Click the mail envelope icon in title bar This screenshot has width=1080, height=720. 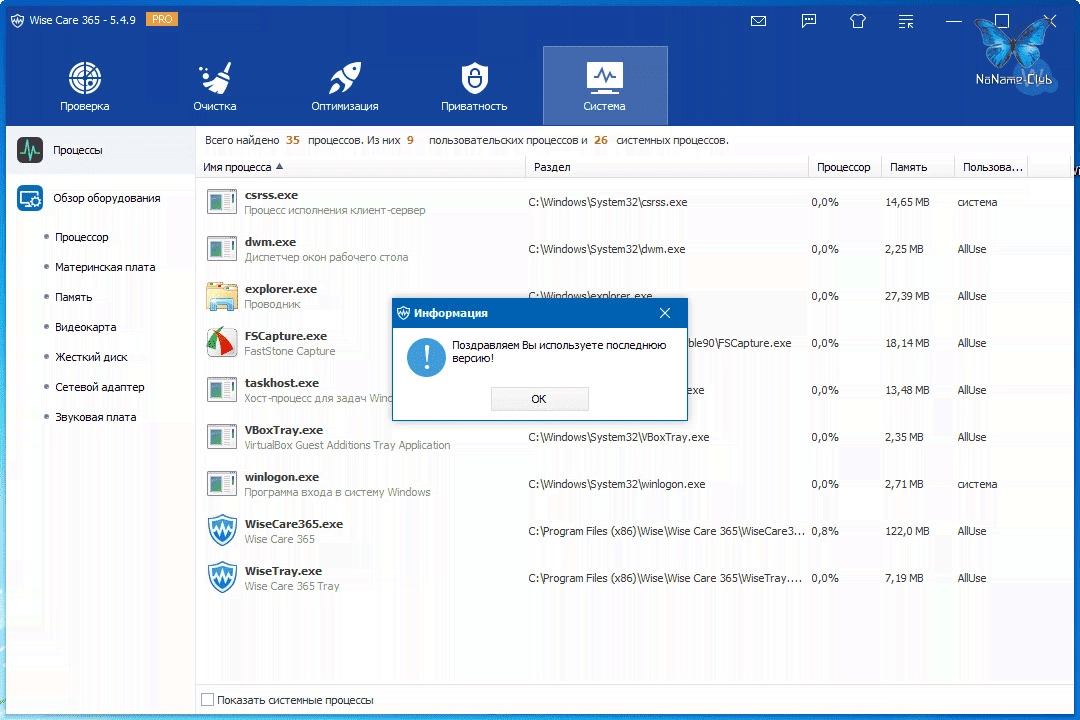coord(758,21)
